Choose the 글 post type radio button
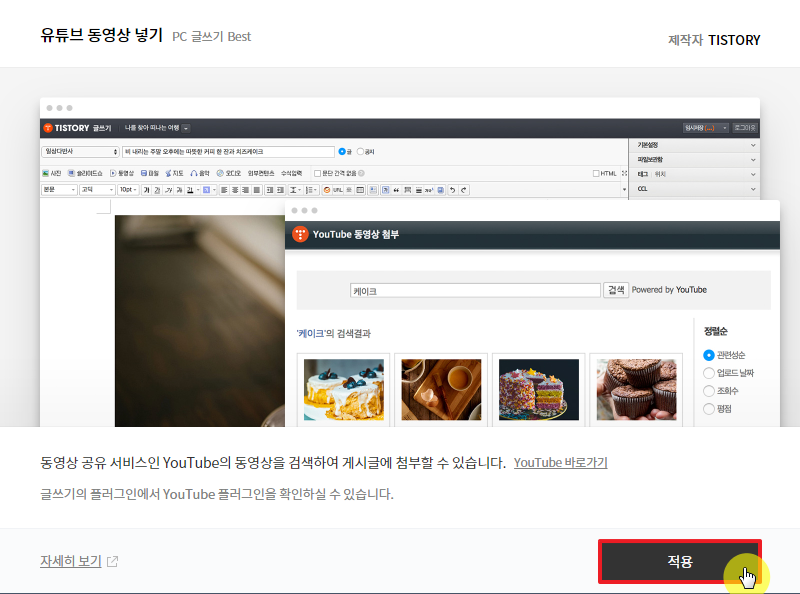Viewport: 800px width, 594px height. tap(342, 152)
